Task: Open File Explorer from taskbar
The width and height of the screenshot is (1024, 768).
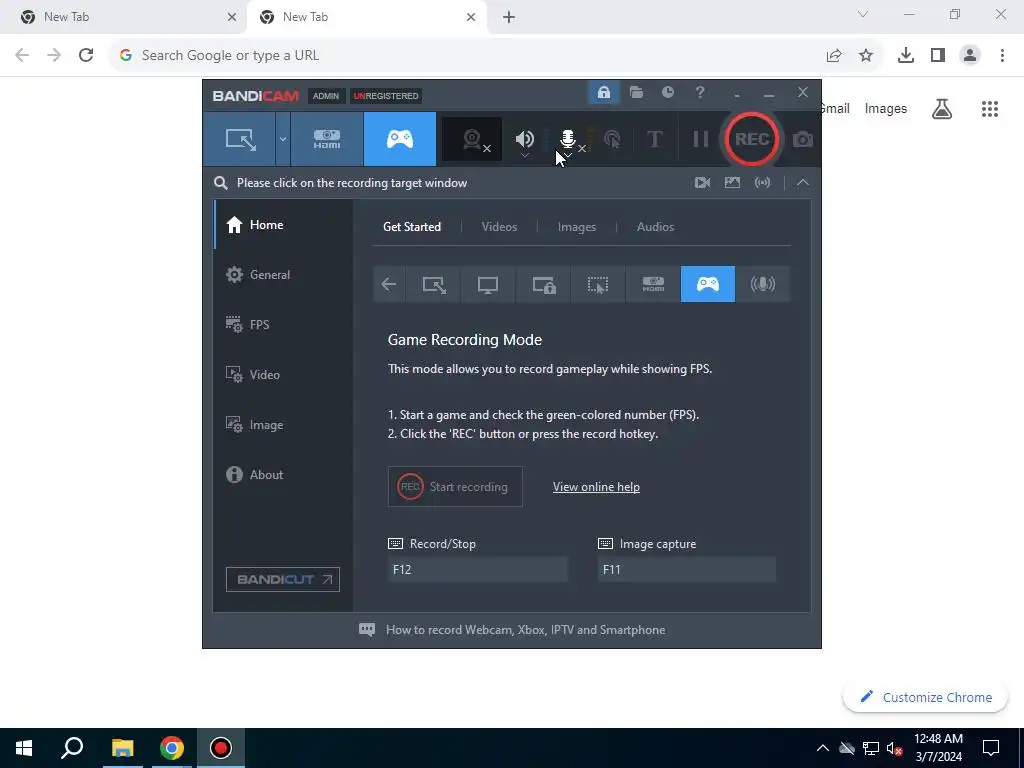Action: [x=122, y=748]
